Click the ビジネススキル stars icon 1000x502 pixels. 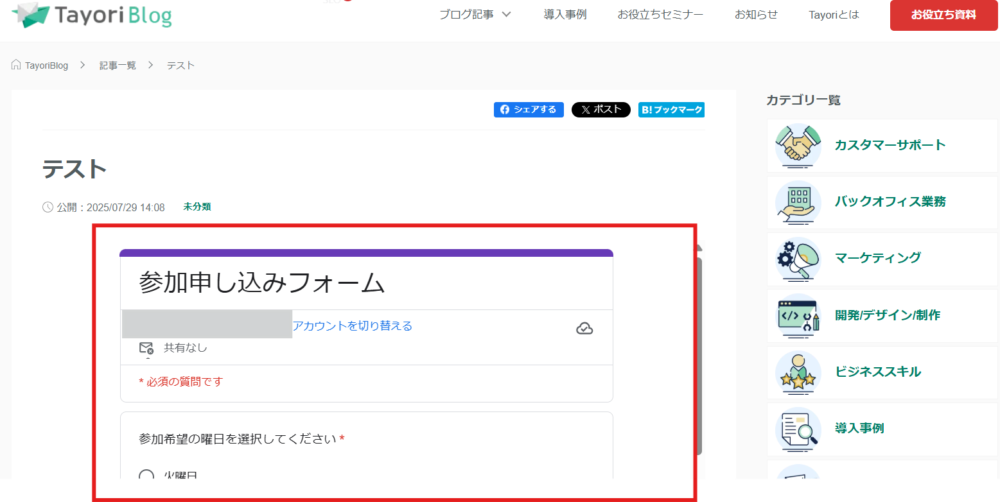[x=798, y=372]
